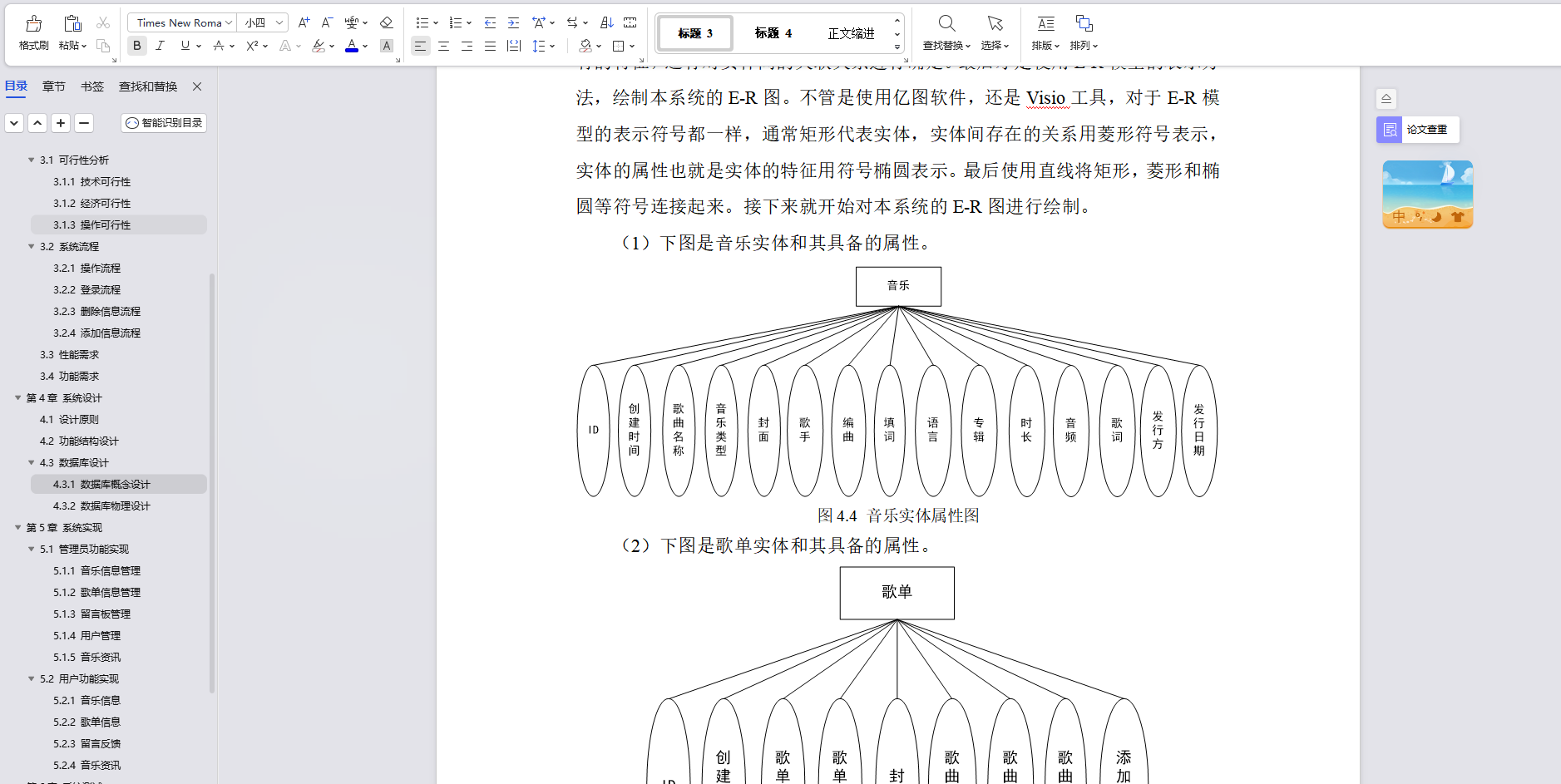The width and height of the screenshot is (1561, 784).
Task: Insert a numbered list
Action: 456,22
